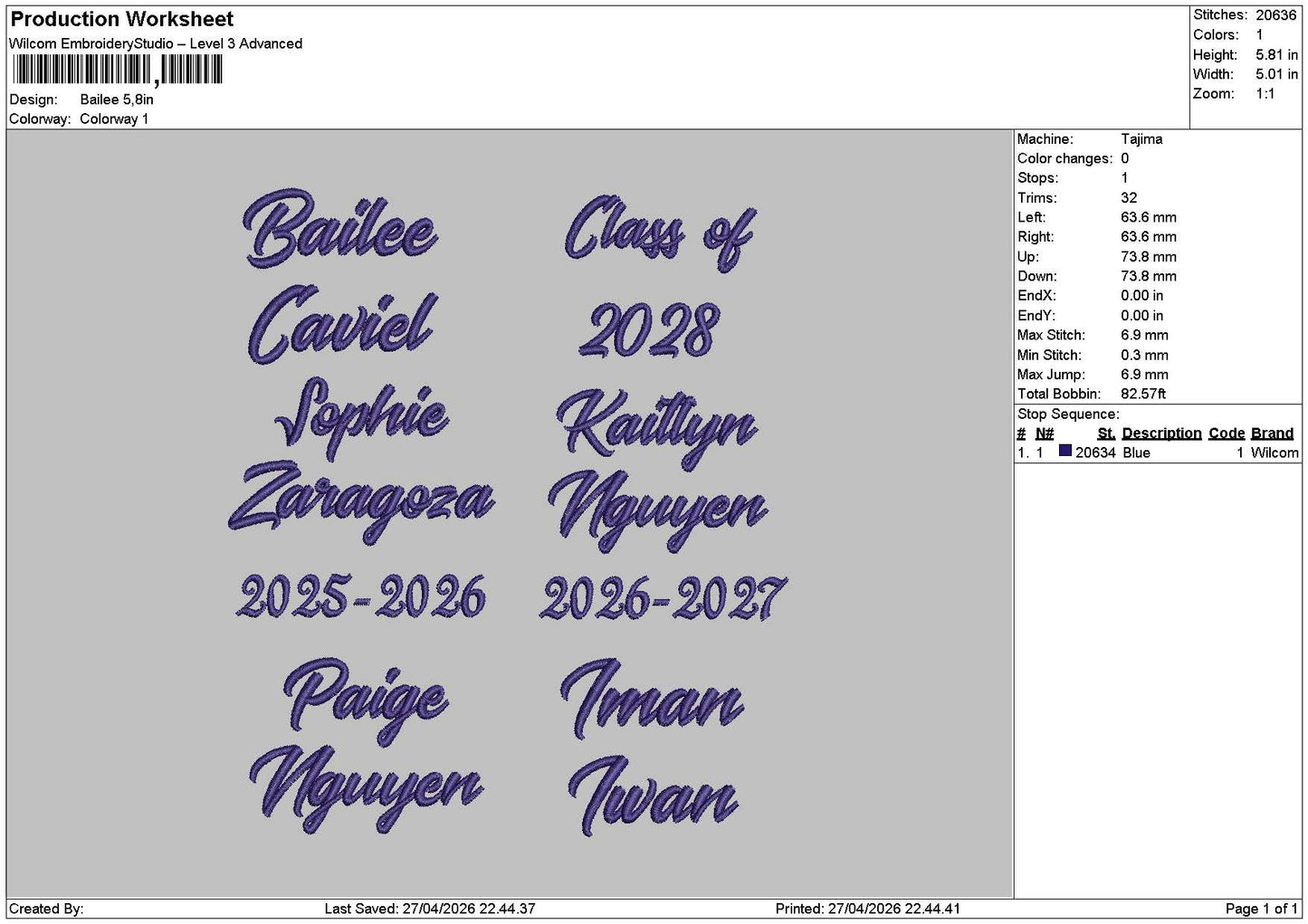
Task: Click the 'Brand' column header
Action: [x=1272, y=433]
